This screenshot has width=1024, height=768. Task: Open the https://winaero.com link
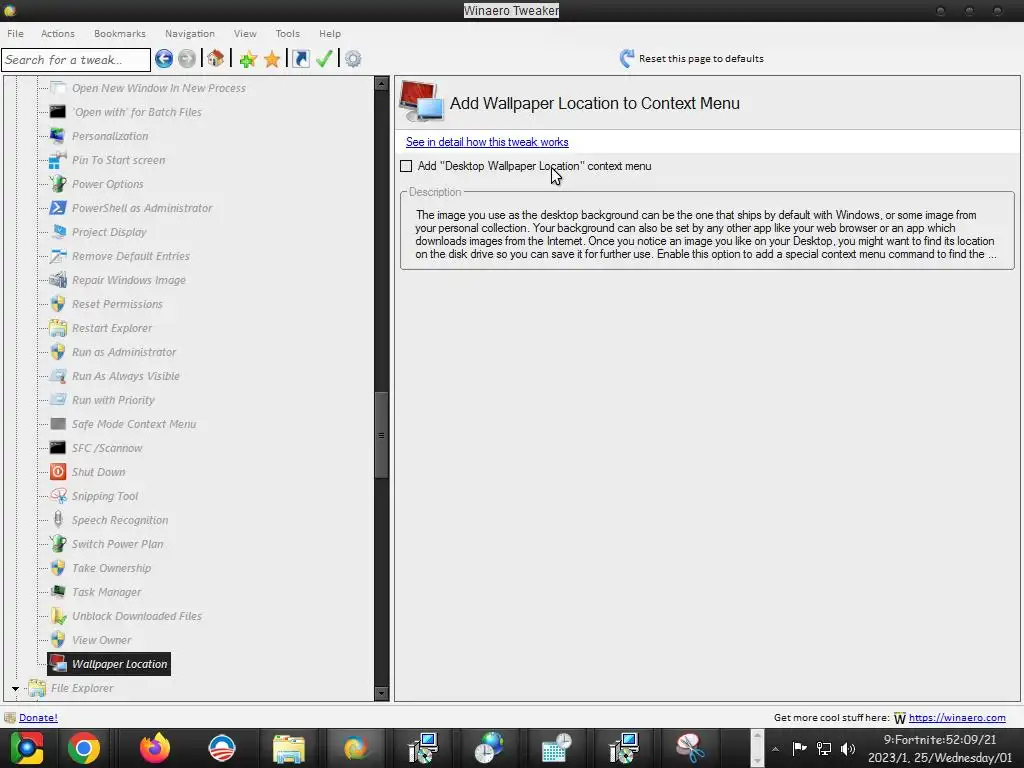957,717
